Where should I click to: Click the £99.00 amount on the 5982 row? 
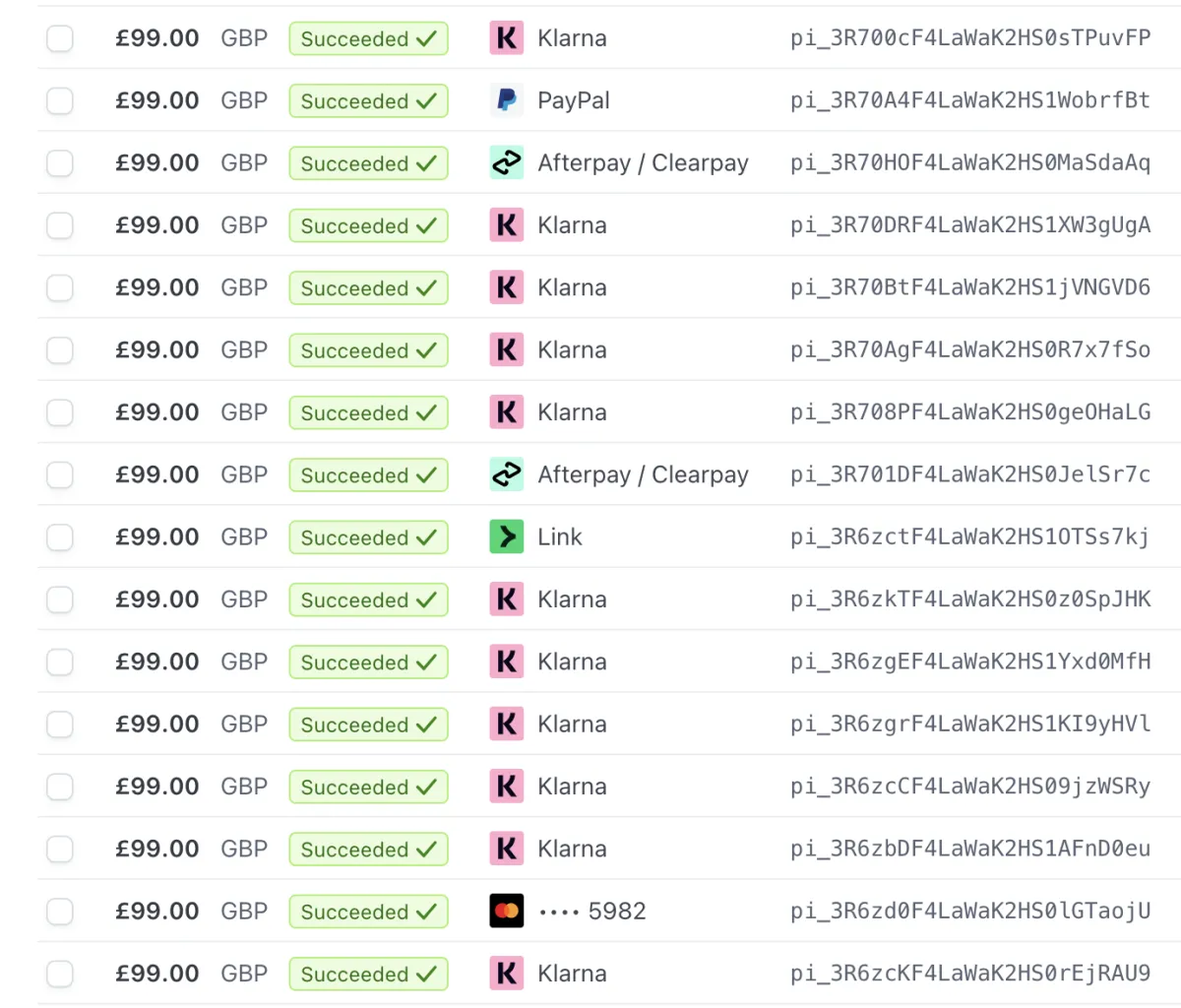tap(157, 911)
